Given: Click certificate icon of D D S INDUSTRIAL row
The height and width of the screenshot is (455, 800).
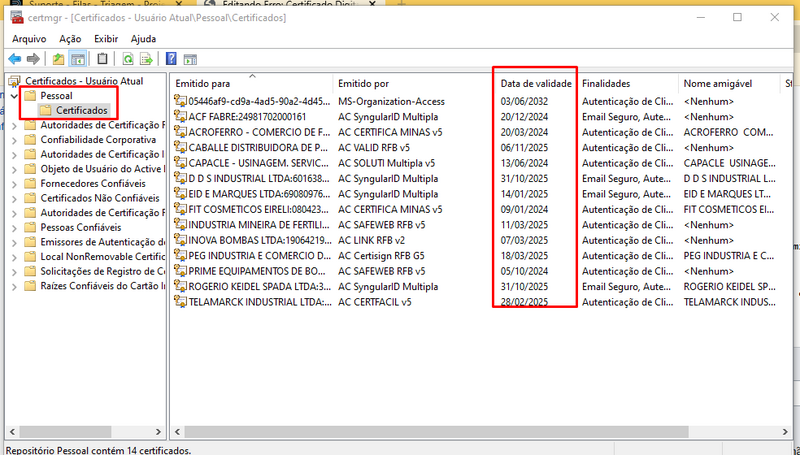Looking at the screenshot, I should (181, 178).
